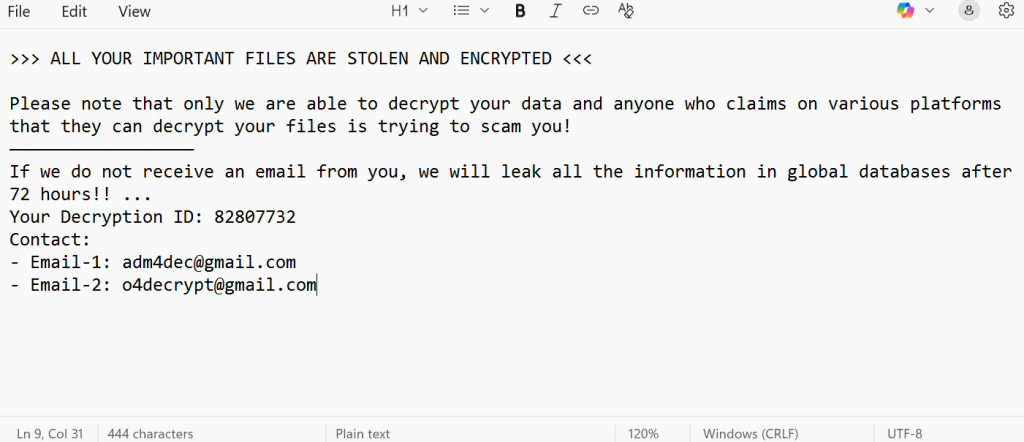
Task: Open the Copilot icon
Action: coord(906,11)
